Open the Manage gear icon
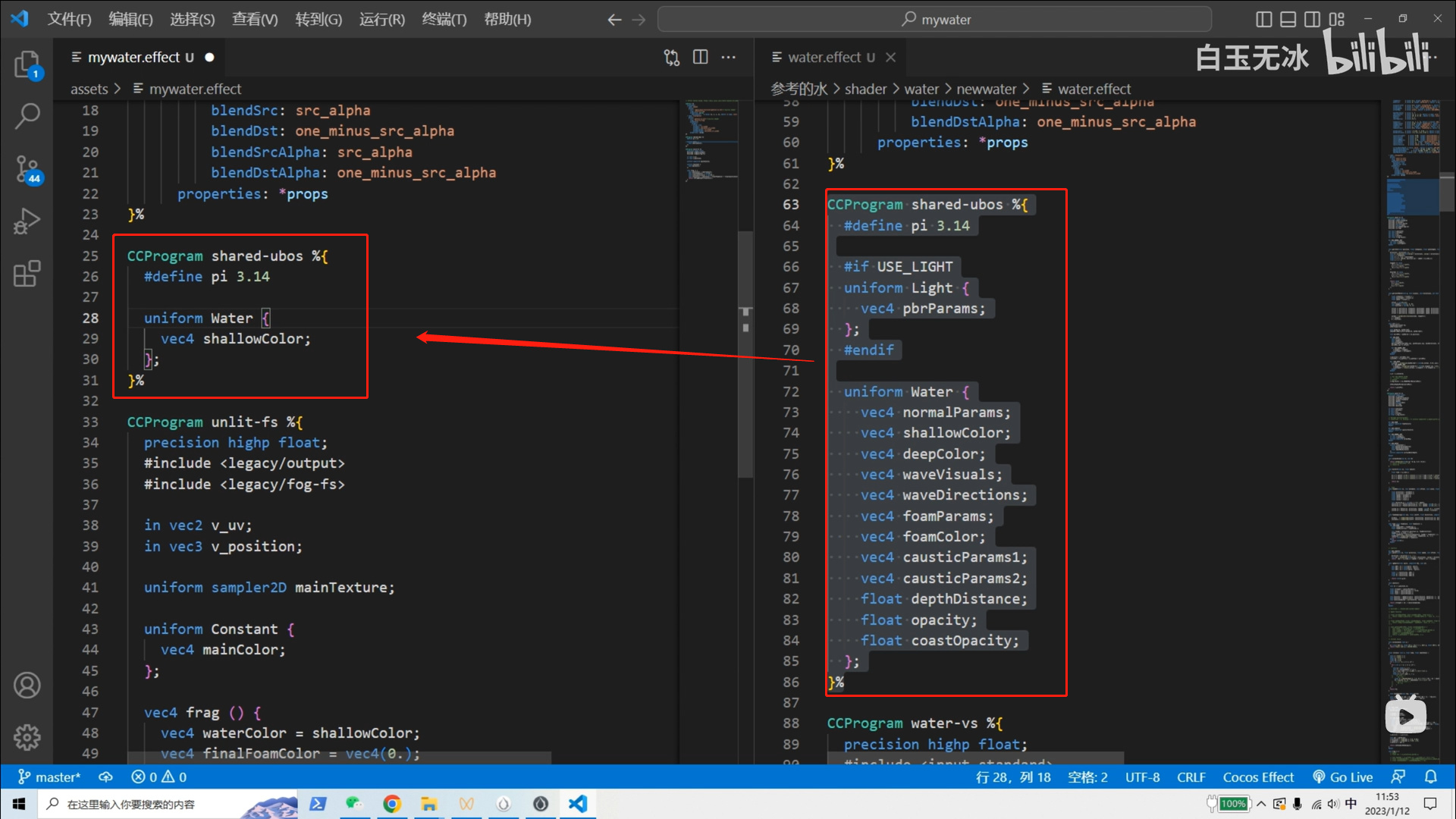 27,736
